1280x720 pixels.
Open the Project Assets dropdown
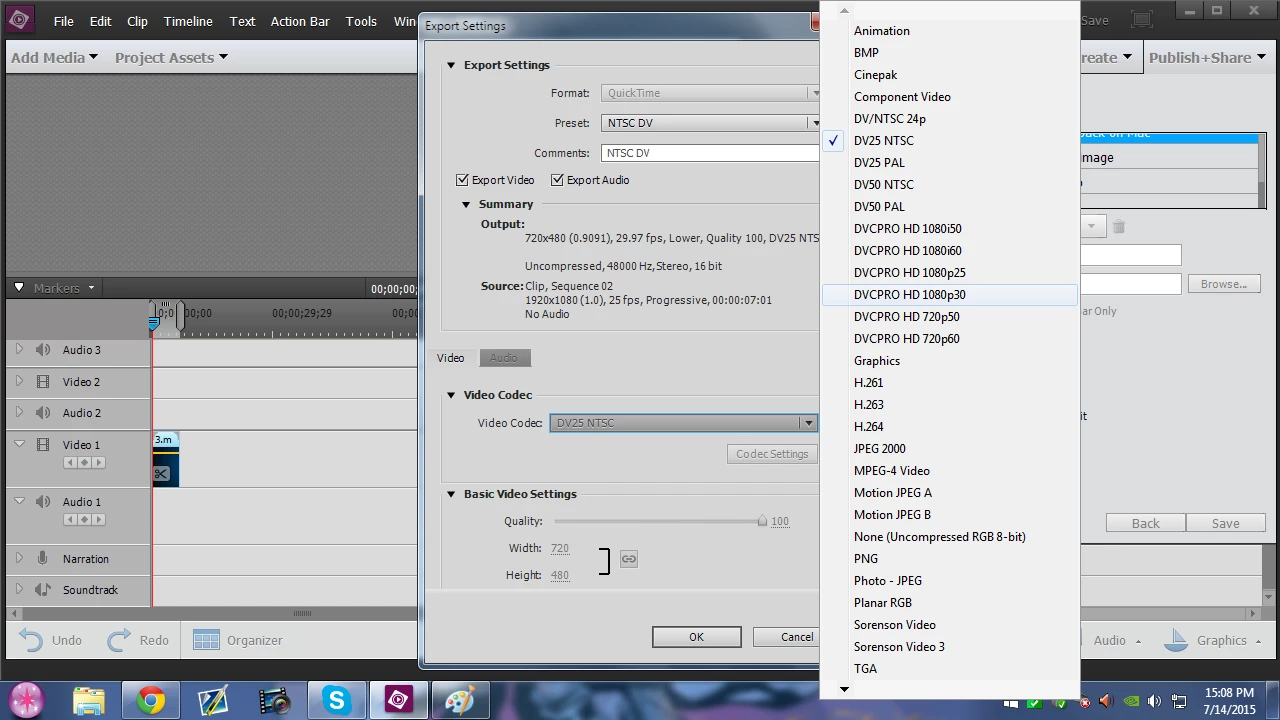tap(171, 57)
